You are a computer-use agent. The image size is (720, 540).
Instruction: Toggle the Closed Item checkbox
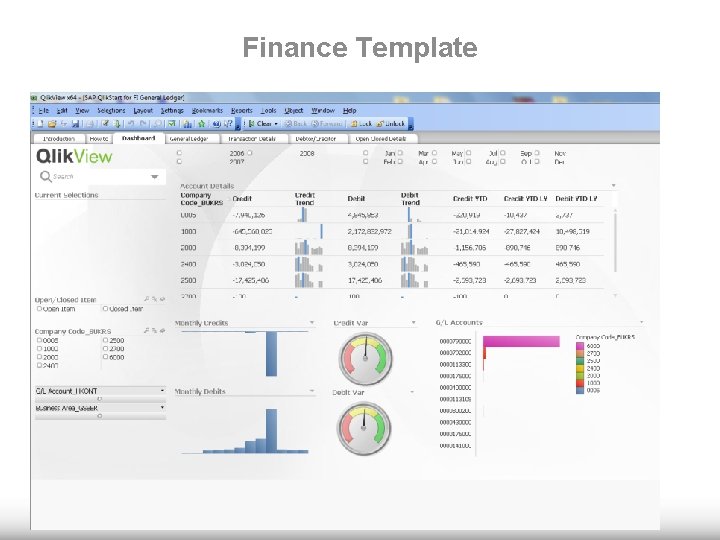click(105, 309)
